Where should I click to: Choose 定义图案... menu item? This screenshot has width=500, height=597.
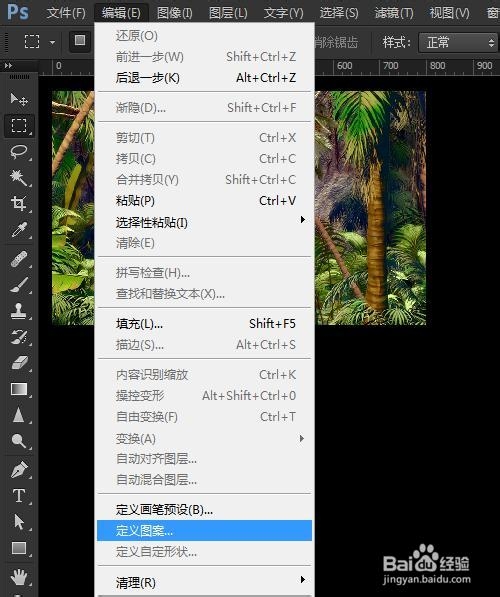click(x=204, y=530)
